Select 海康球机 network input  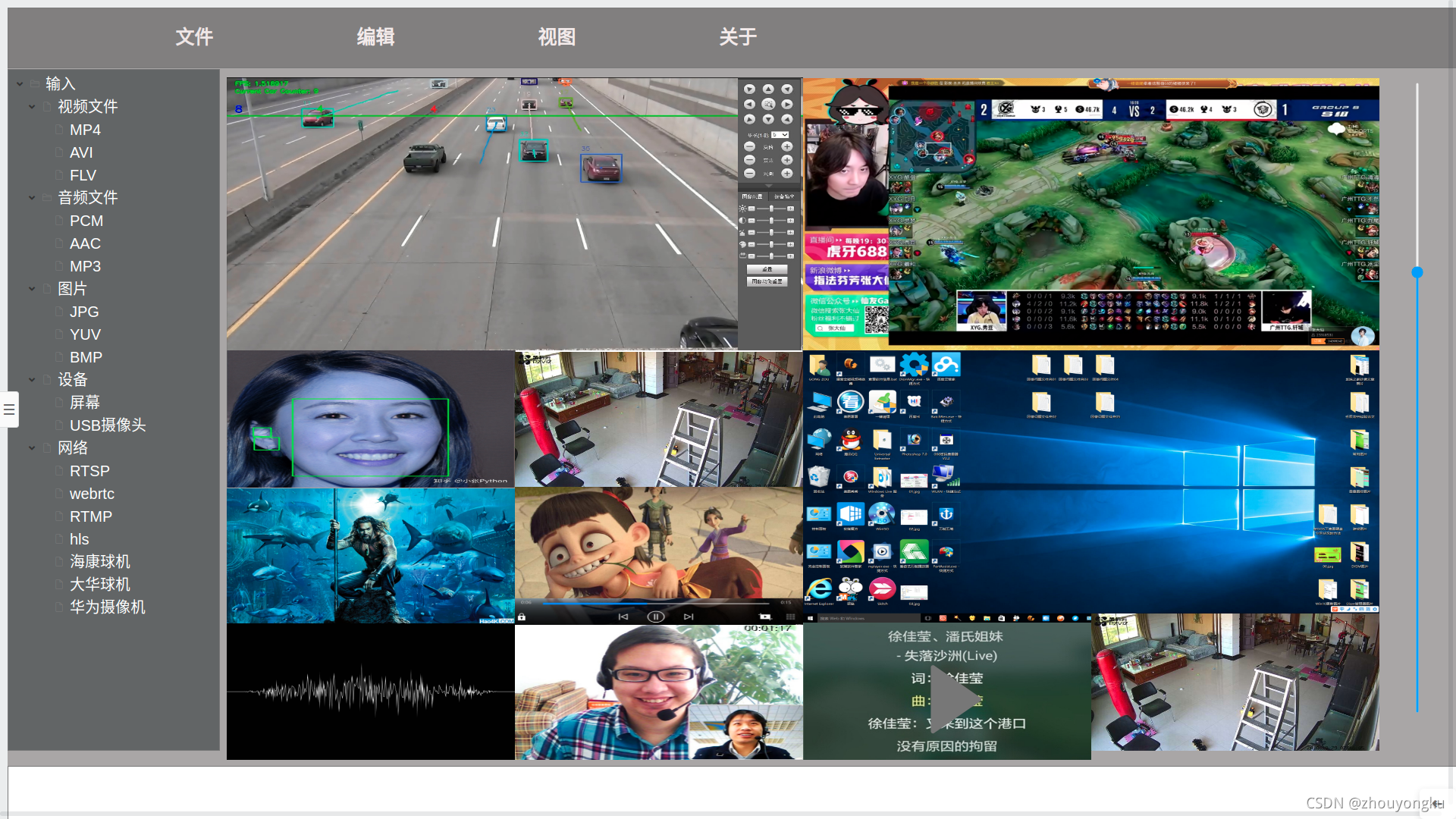[100, 561]
